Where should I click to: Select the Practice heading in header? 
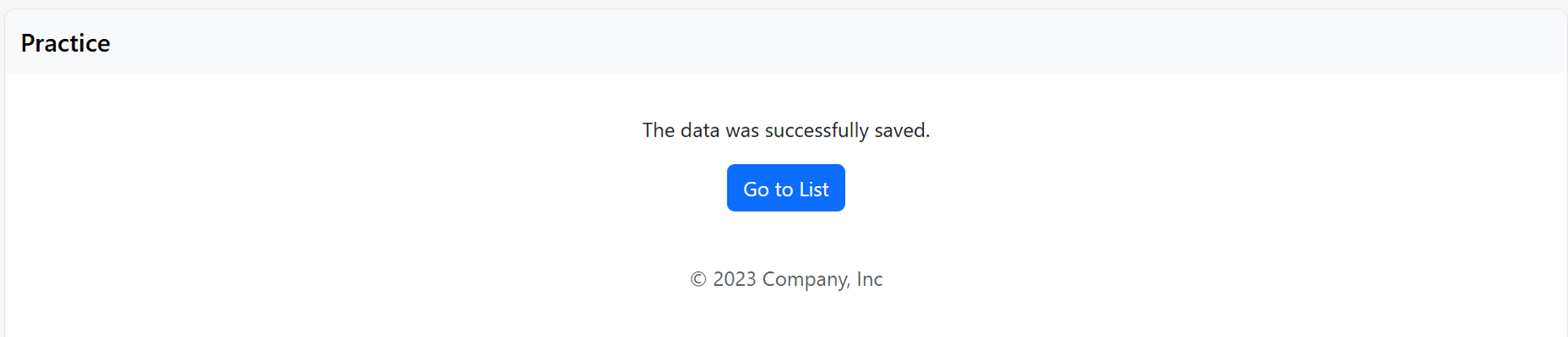click(x=66, y=43)
